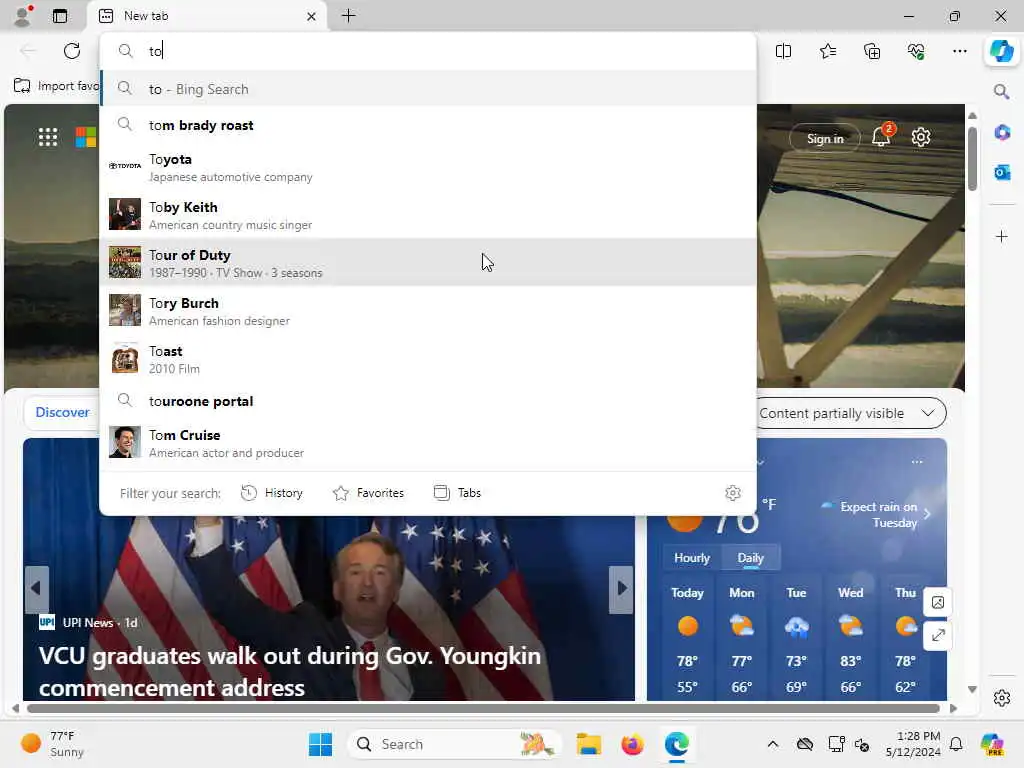Image resolution: width=1024 pixels, height=768 pixels.
Task: Select the Tory Burch suggestion
Action: click(x=428, y=311)
